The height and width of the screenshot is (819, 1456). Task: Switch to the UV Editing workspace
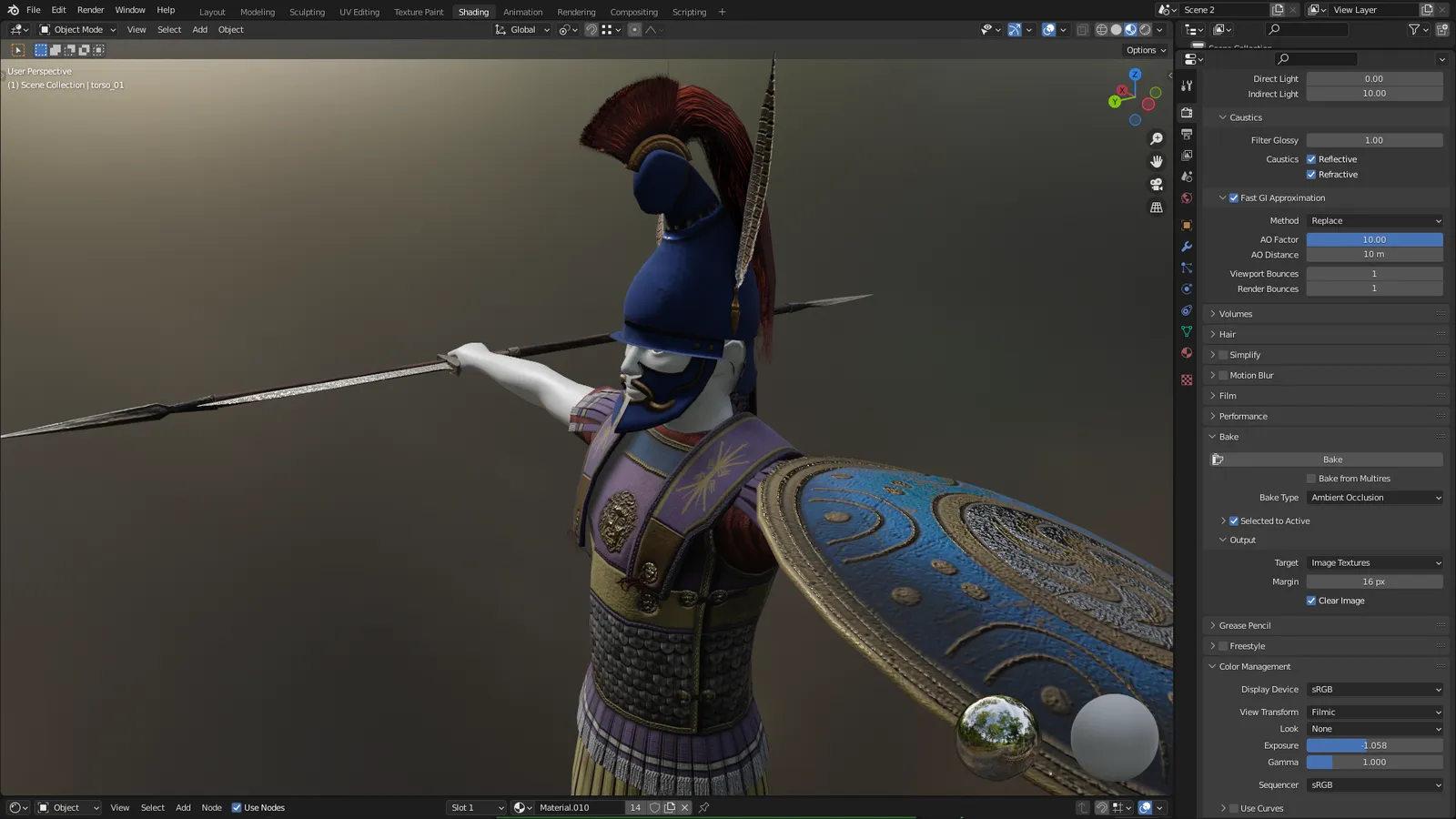pyautogui.click(x=359, y=12)
